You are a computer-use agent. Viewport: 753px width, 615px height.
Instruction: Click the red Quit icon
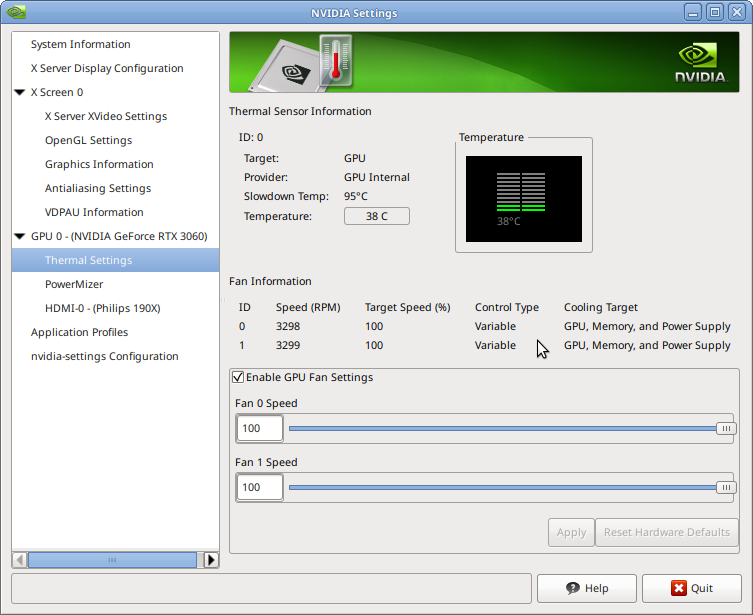[x=679, y=588]
